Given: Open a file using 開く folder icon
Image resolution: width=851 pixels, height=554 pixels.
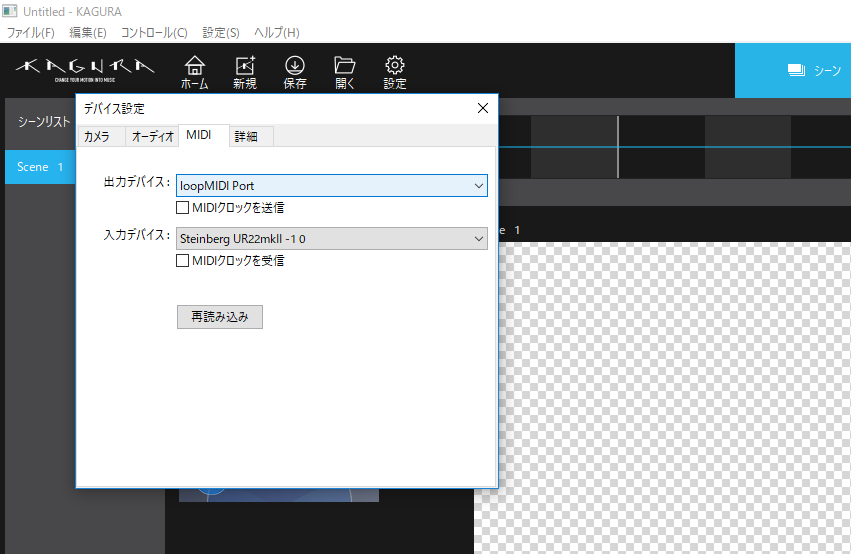Looking at the screenshot, I should pyautogui.click(x=345, y=72).
